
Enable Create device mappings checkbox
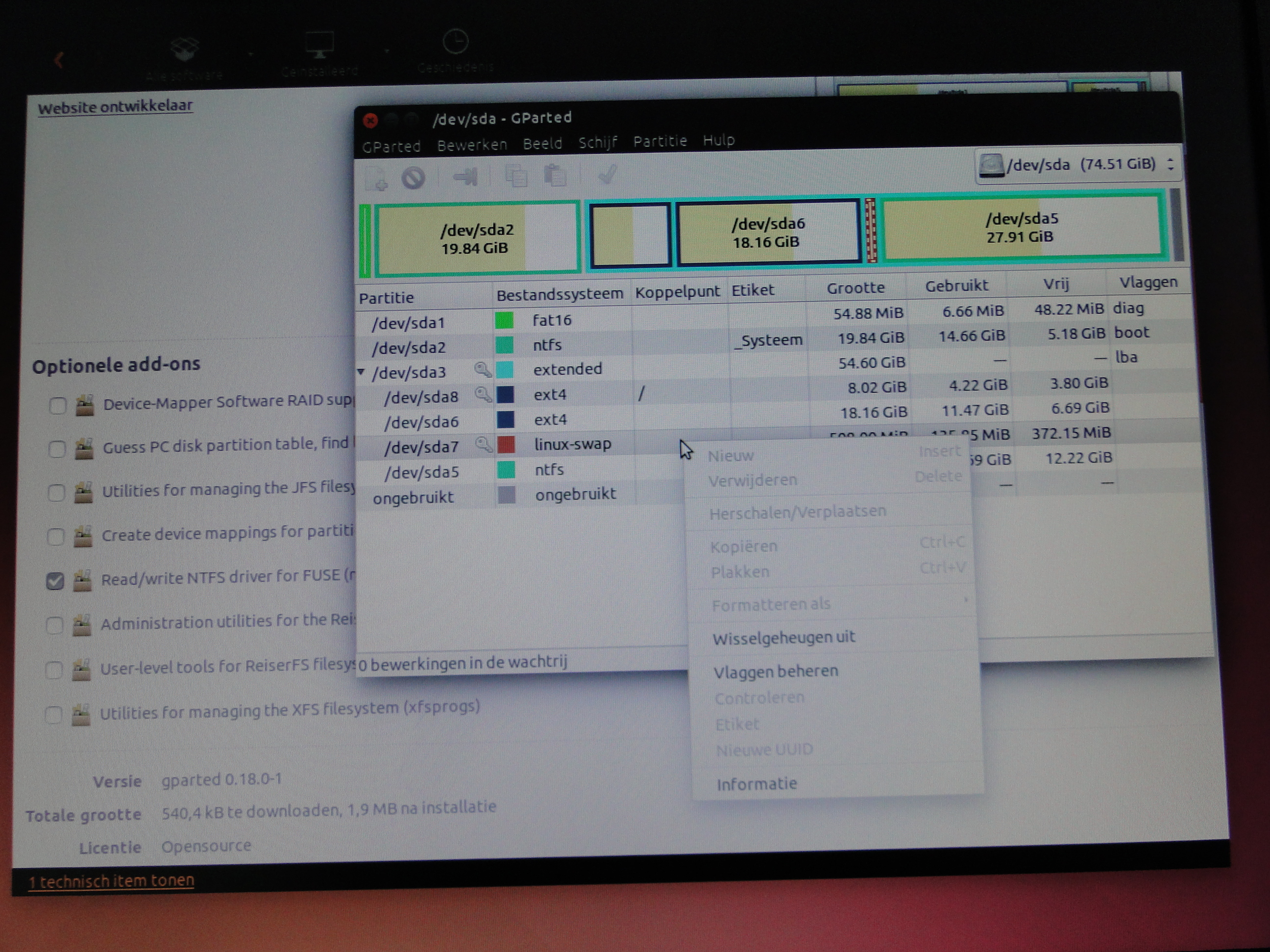56,537
